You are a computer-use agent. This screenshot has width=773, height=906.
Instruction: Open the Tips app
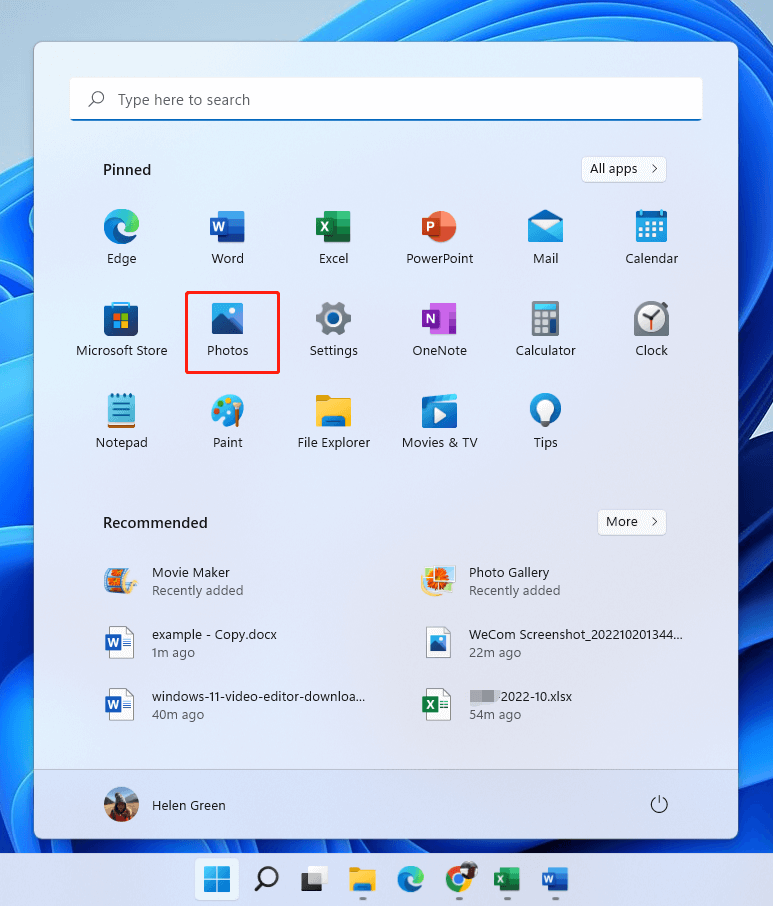[545, 420]
